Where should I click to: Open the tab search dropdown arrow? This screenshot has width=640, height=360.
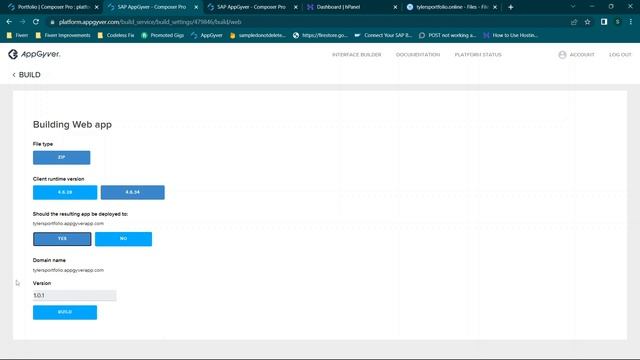[573, 7]
